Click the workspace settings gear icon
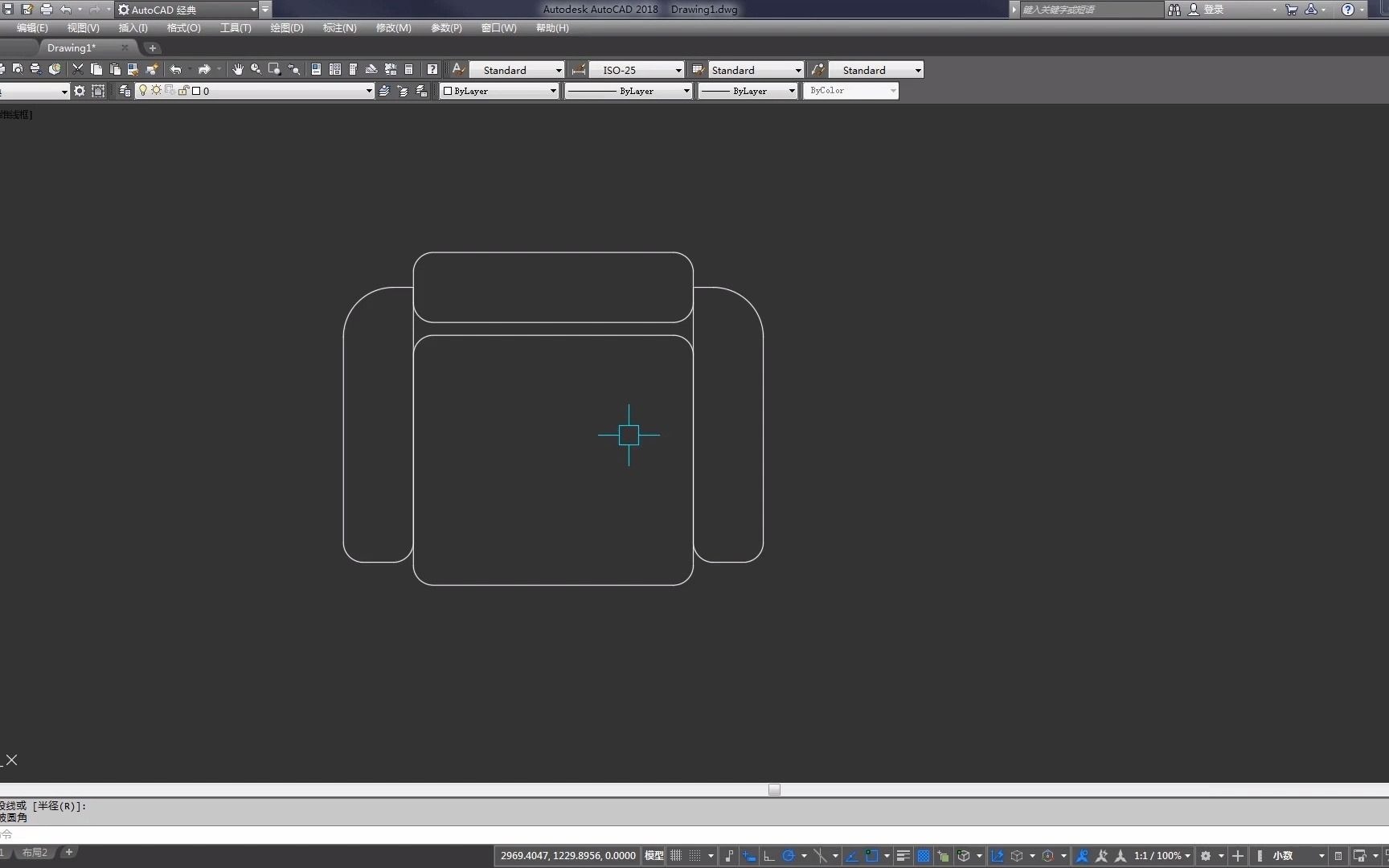Screen dimensions: 1389x868 click(x=79, y=91)
